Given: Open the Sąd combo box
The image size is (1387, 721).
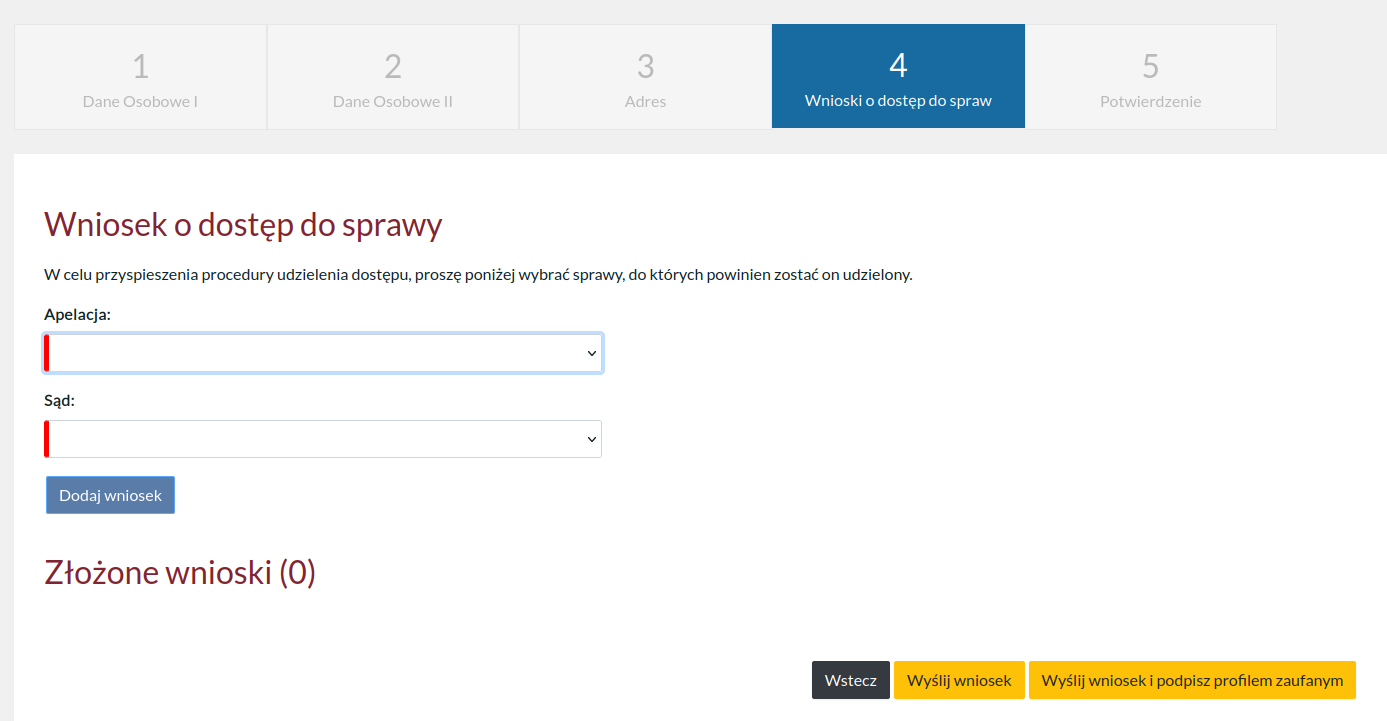Looking at the screenshot, I should [x=310, y=439].
